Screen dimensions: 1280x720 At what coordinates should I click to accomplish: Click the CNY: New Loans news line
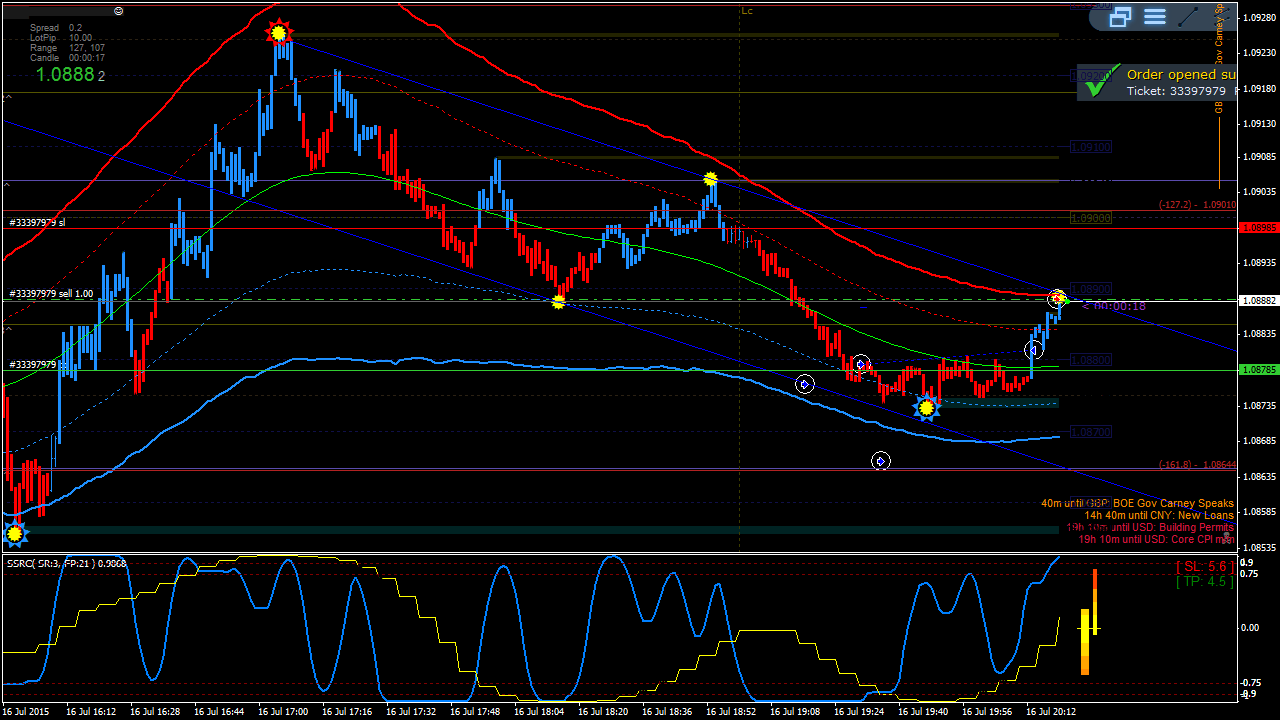pyautogui.click(x=1159, y=516)
